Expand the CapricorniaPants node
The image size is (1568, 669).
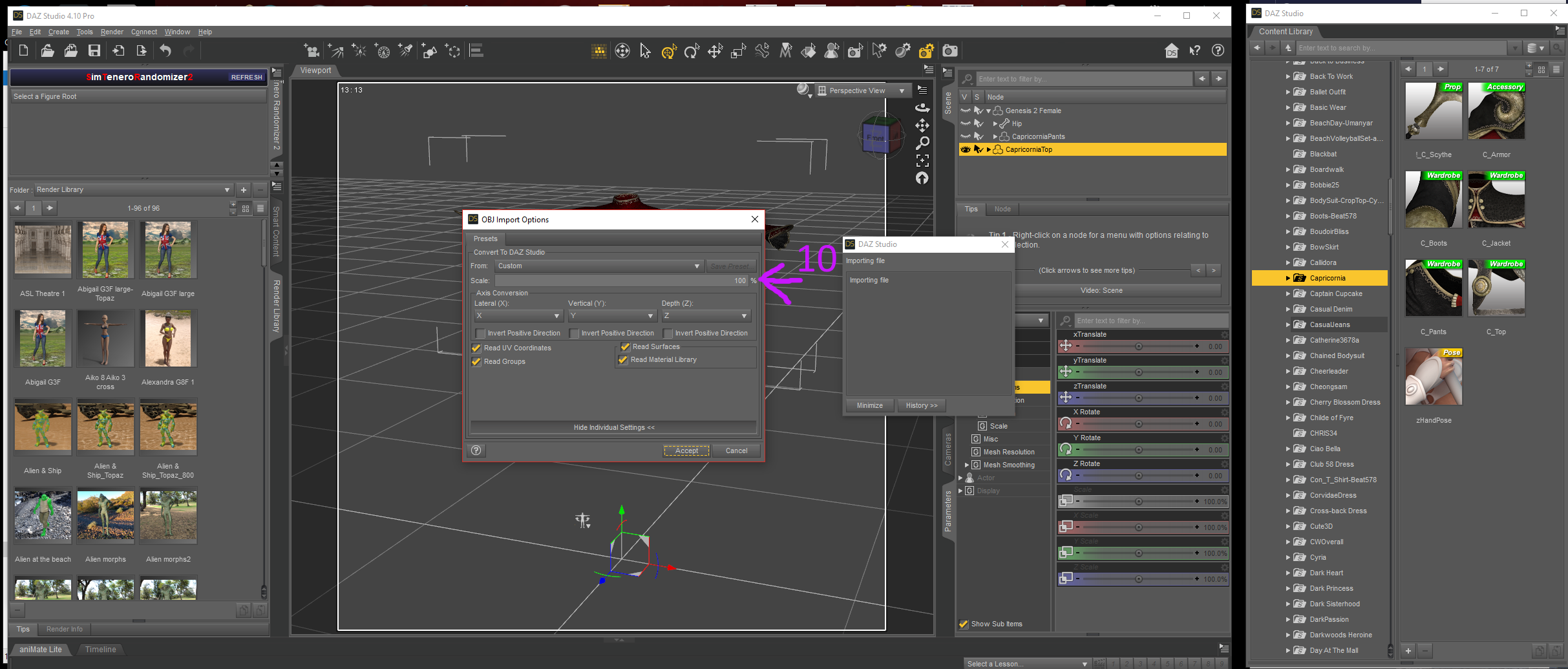[x=995, y=137]
